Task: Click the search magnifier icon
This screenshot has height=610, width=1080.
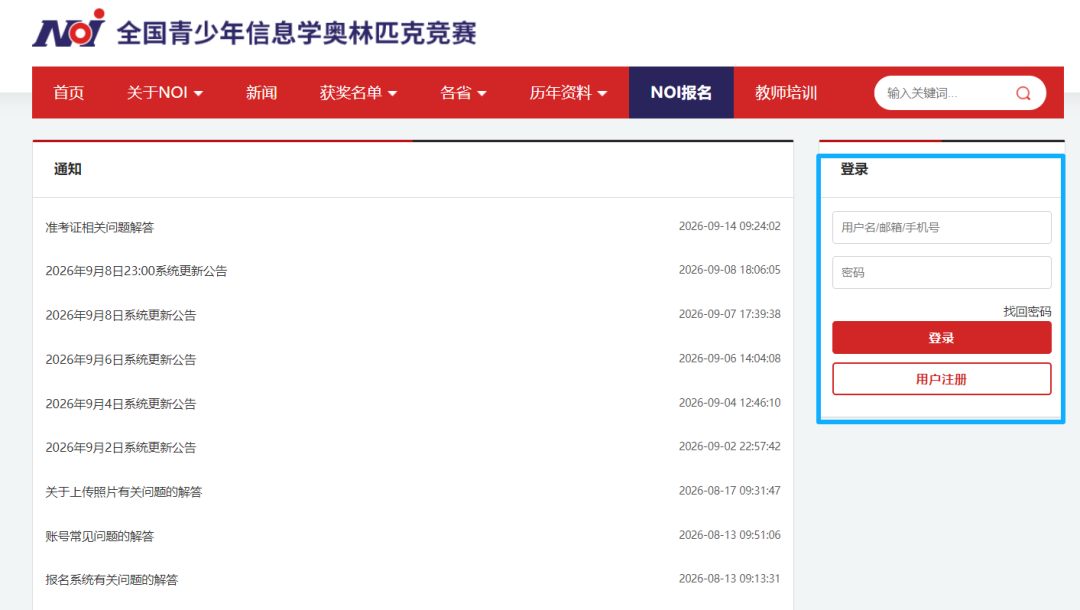Action: (1023, 93)
